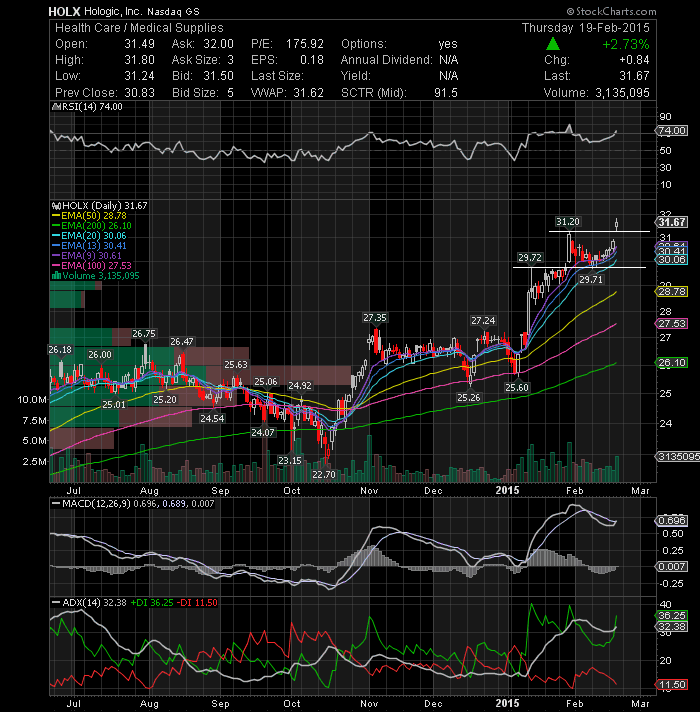This screenshot has height=712, width=700.
Task: Click the EPS value 0.18
Action: click(x=312, y=60)
